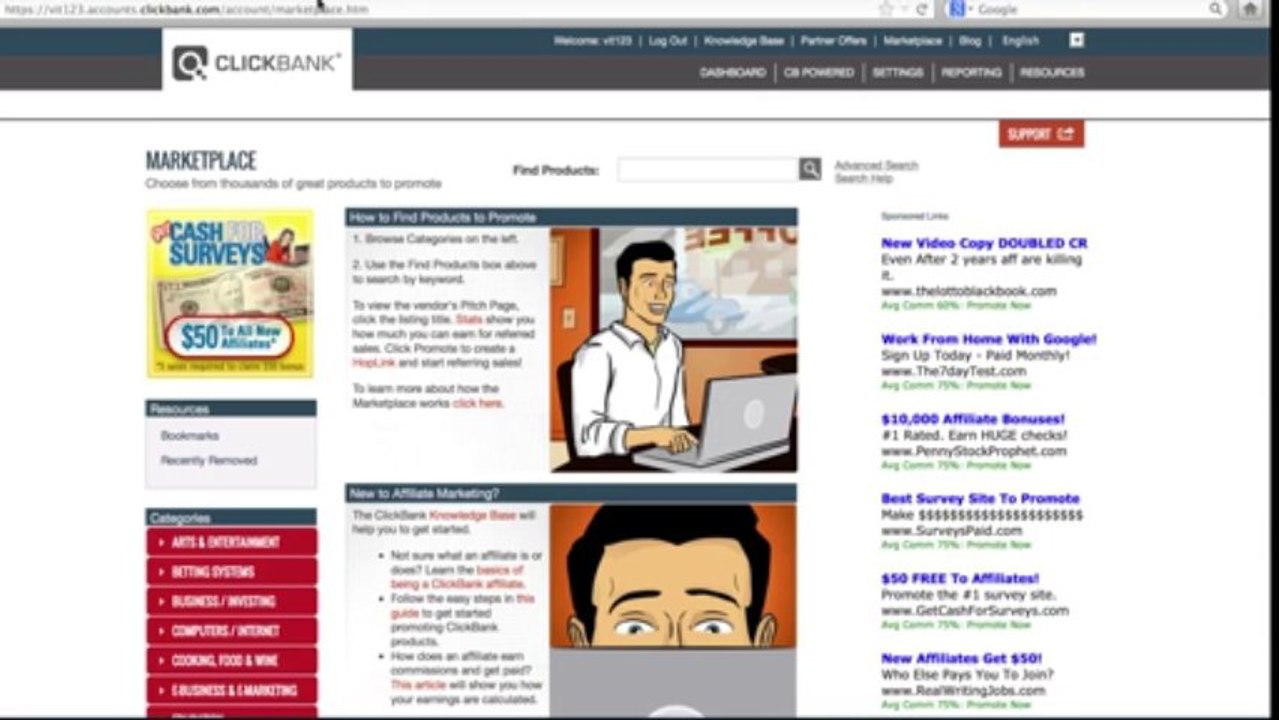Image resolution: width=1279 pixels, height=720 pixels.
Task: Click www.RealWritingJobs.com text
Action: tap(963, 690)
